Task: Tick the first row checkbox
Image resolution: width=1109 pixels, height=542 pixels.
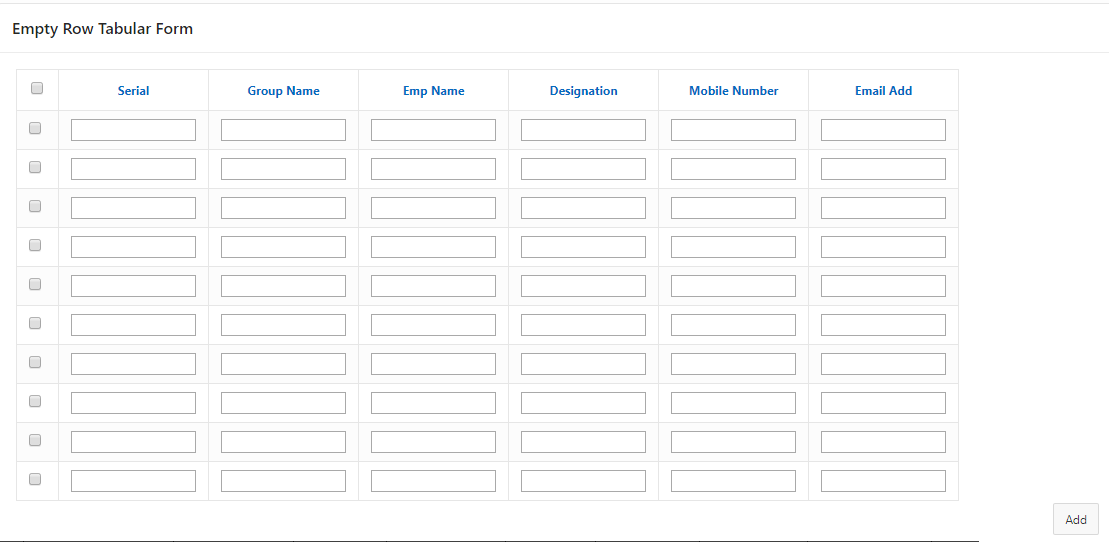Action: pos(35,128)
